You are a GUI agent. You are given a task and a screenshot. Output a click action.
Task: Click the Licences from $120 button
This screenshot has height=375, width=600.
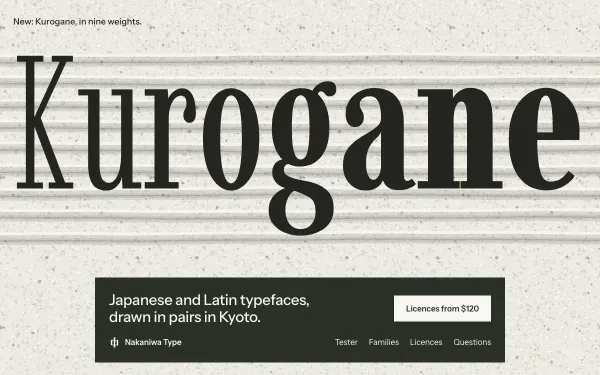pyautogui.click(x=442, y=308)
